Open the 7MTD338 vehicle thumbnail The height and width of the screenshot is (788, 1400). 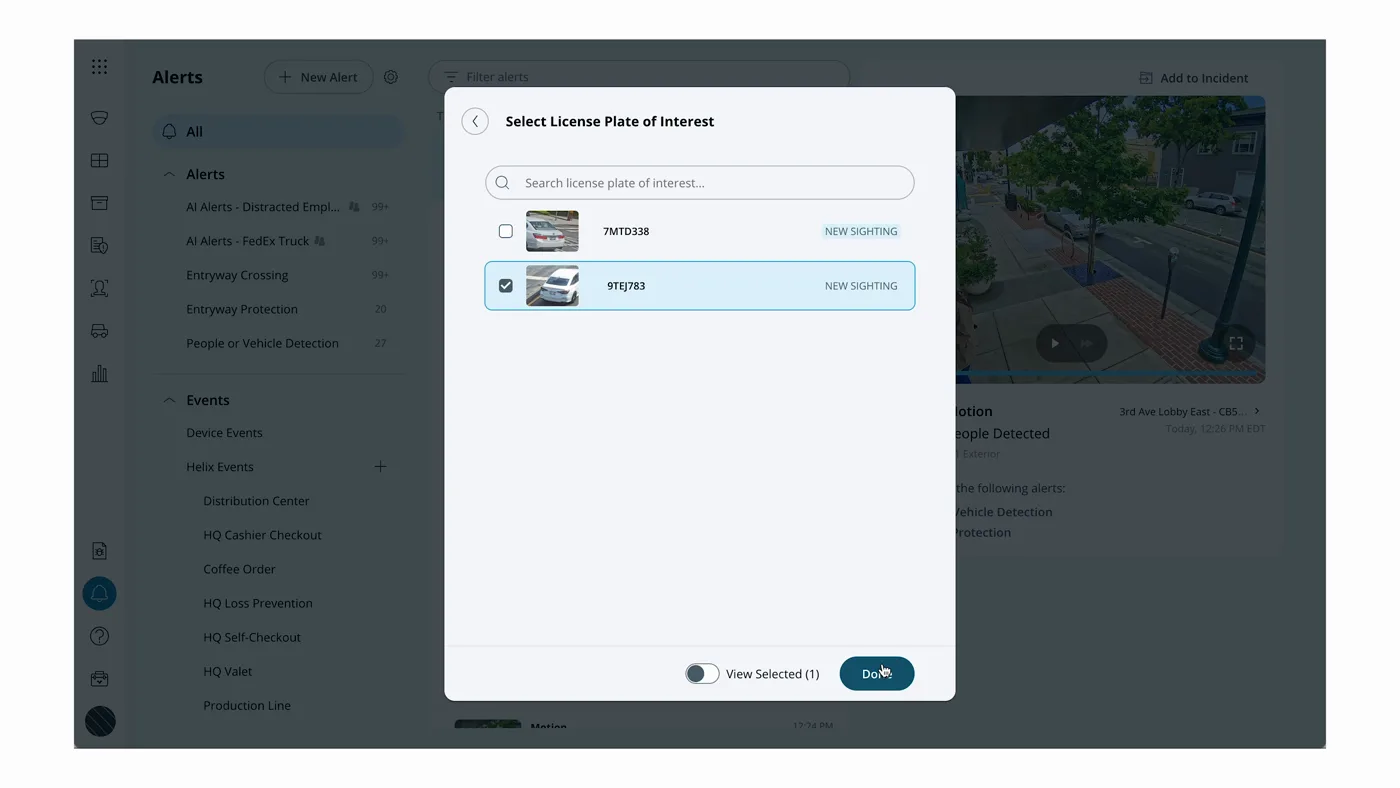[x=552, y=231]
